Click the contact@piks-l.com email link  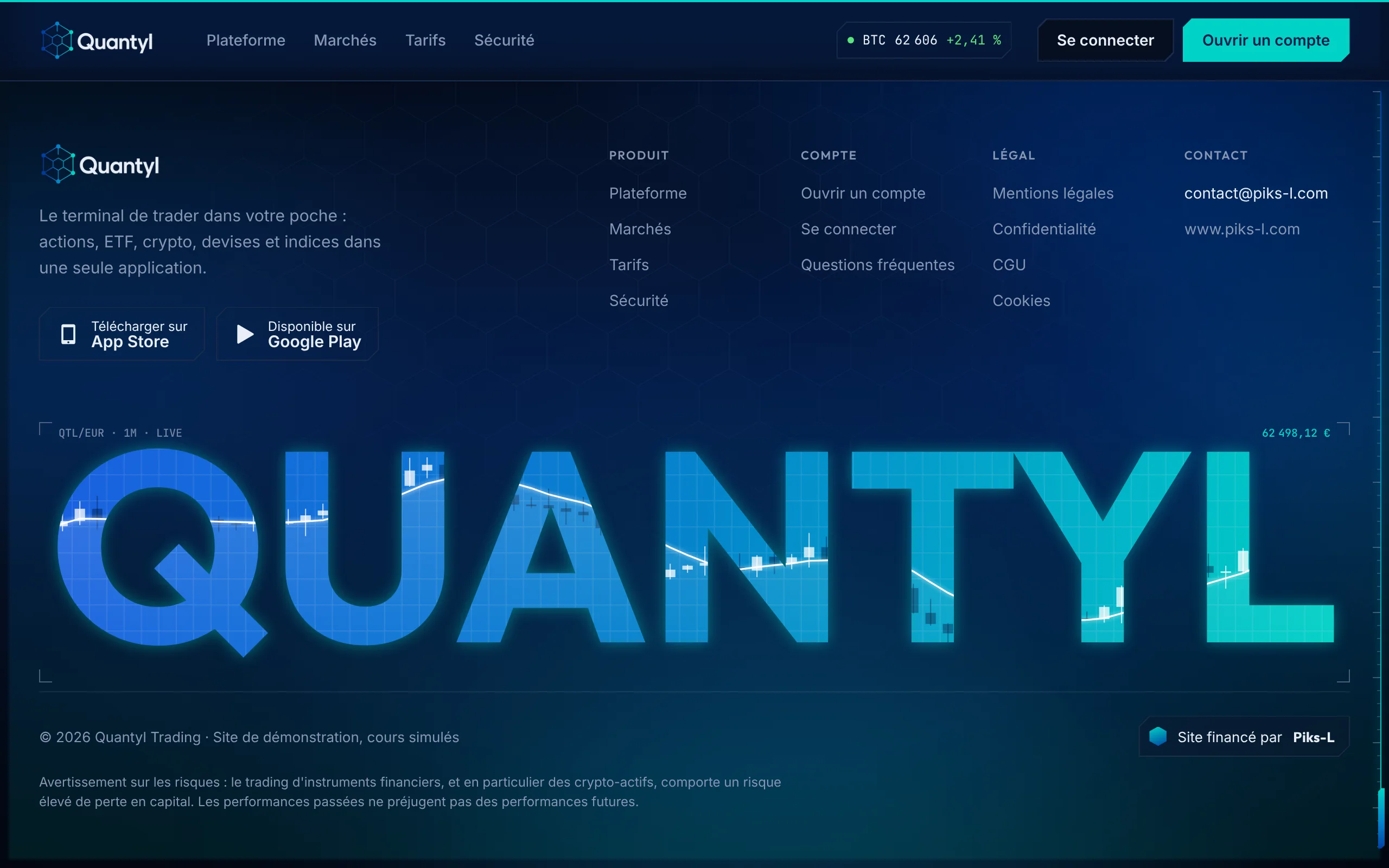point(1256,194)
